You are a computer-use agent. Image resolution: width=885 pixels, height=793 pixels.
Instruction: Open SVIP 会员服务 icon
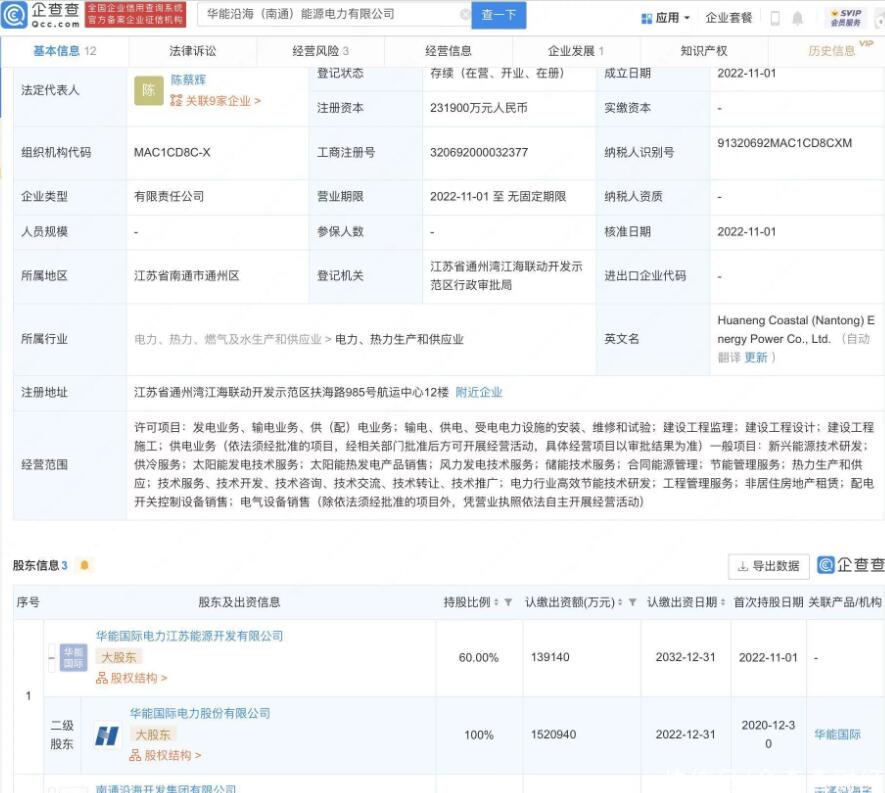[x=848, y=15]
